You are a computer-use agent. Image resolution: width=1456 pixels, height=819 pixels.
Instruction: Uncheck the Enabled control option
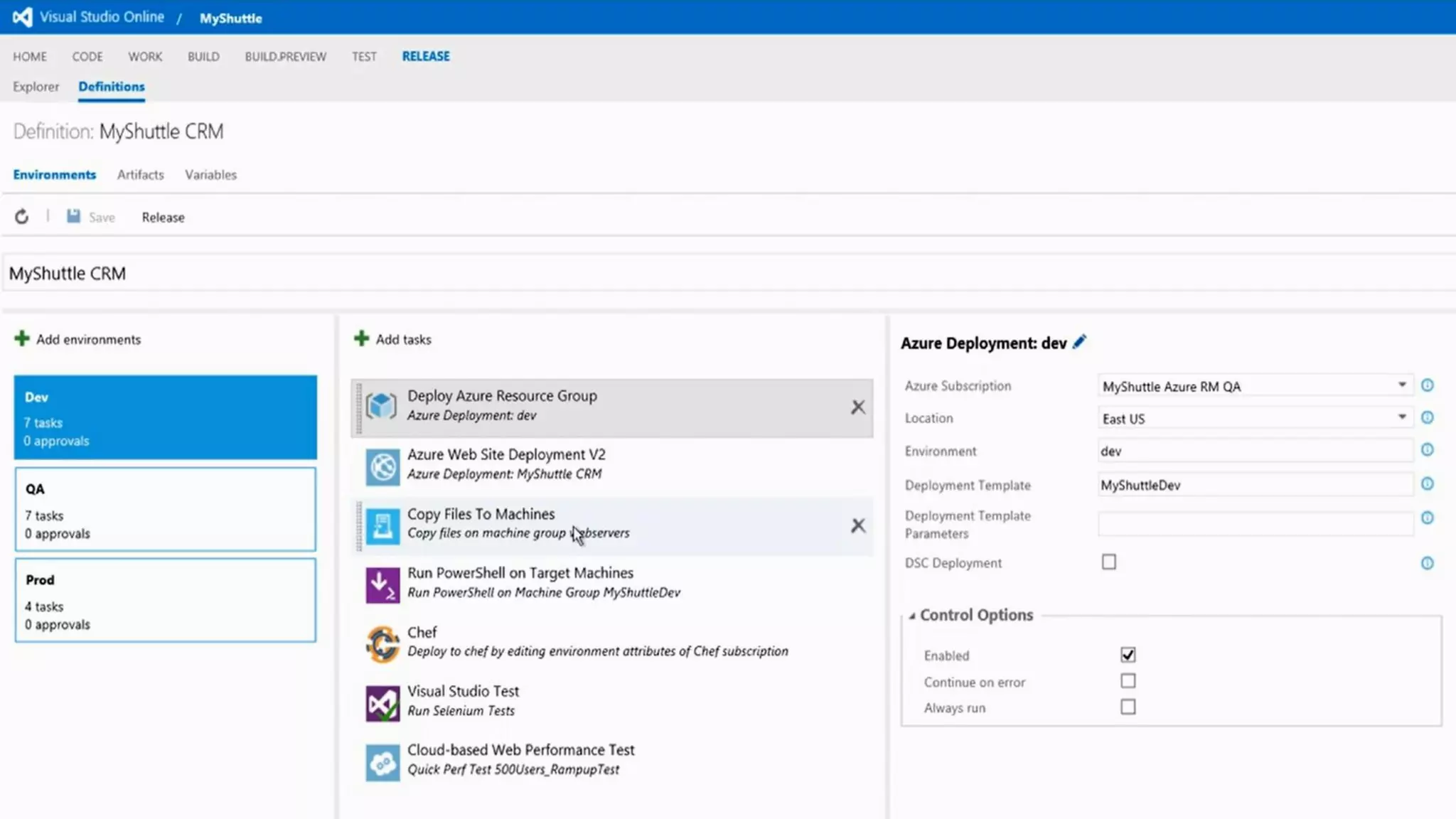coord(1128,655)
